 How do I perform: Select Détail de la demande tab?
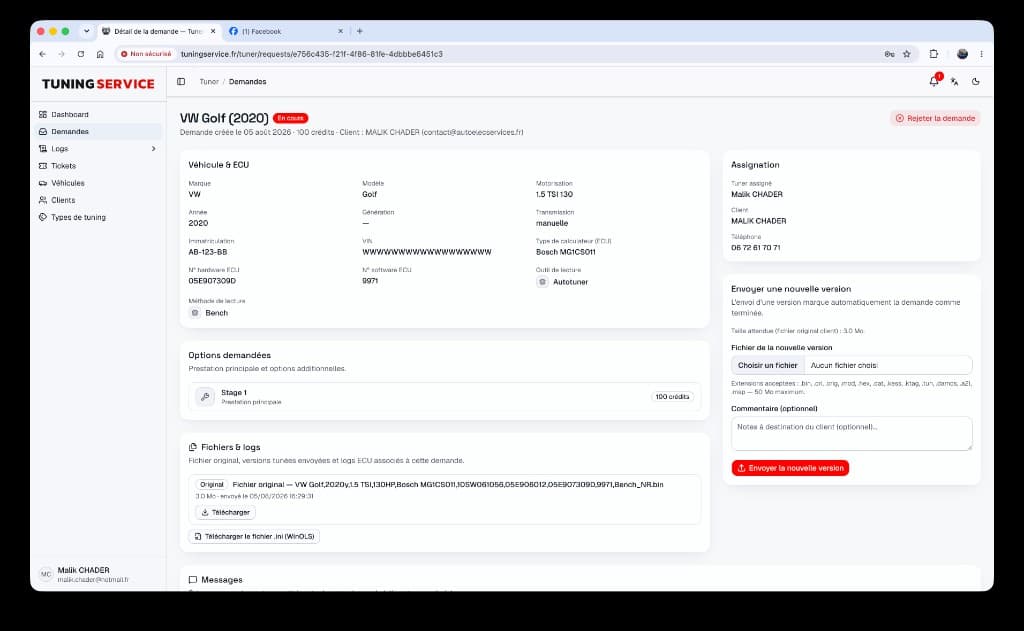159,31
